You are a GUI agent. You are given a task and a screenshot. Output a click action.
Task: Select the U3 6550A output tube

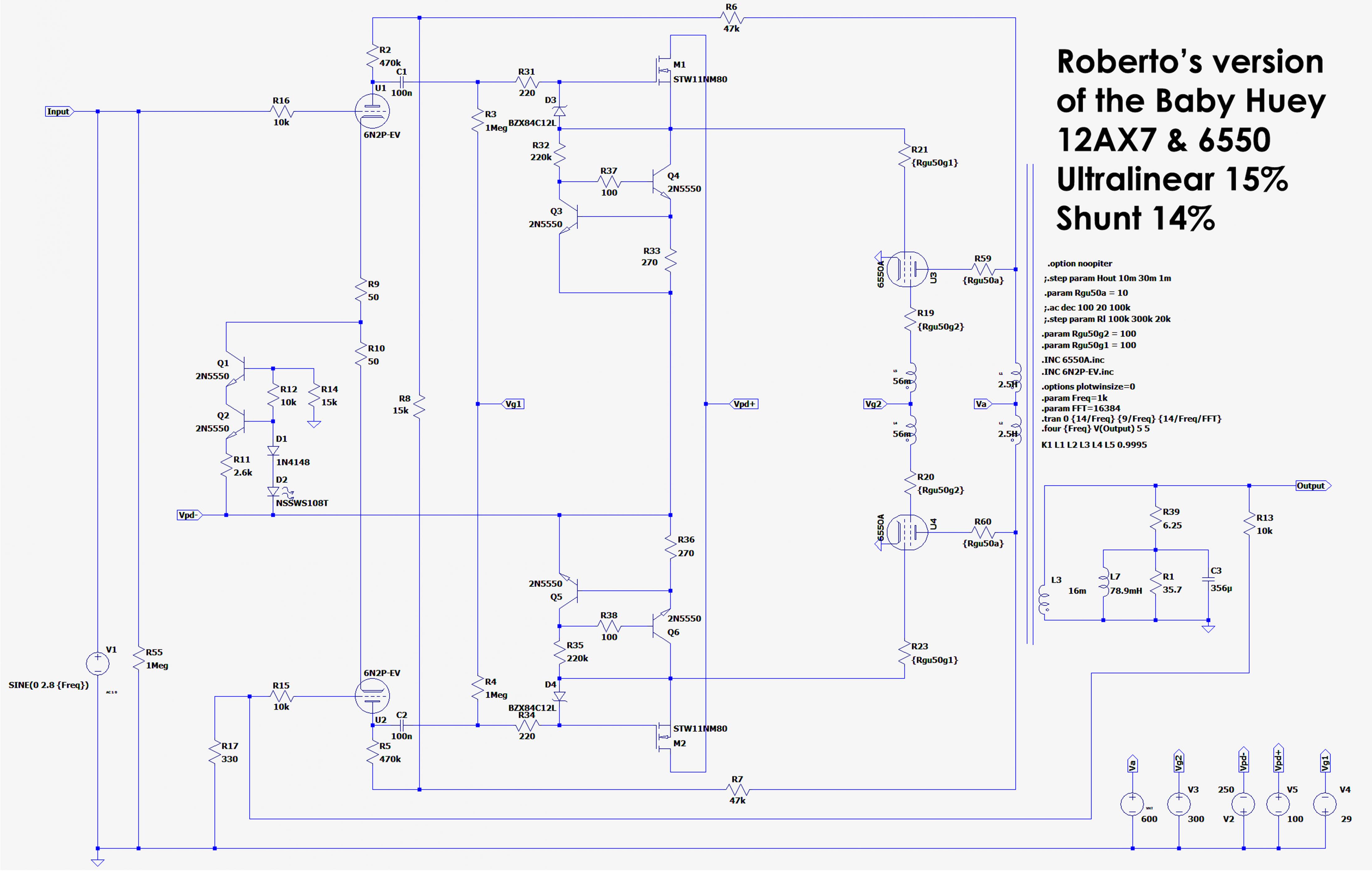pyautogui.click(x=907, y=269)
